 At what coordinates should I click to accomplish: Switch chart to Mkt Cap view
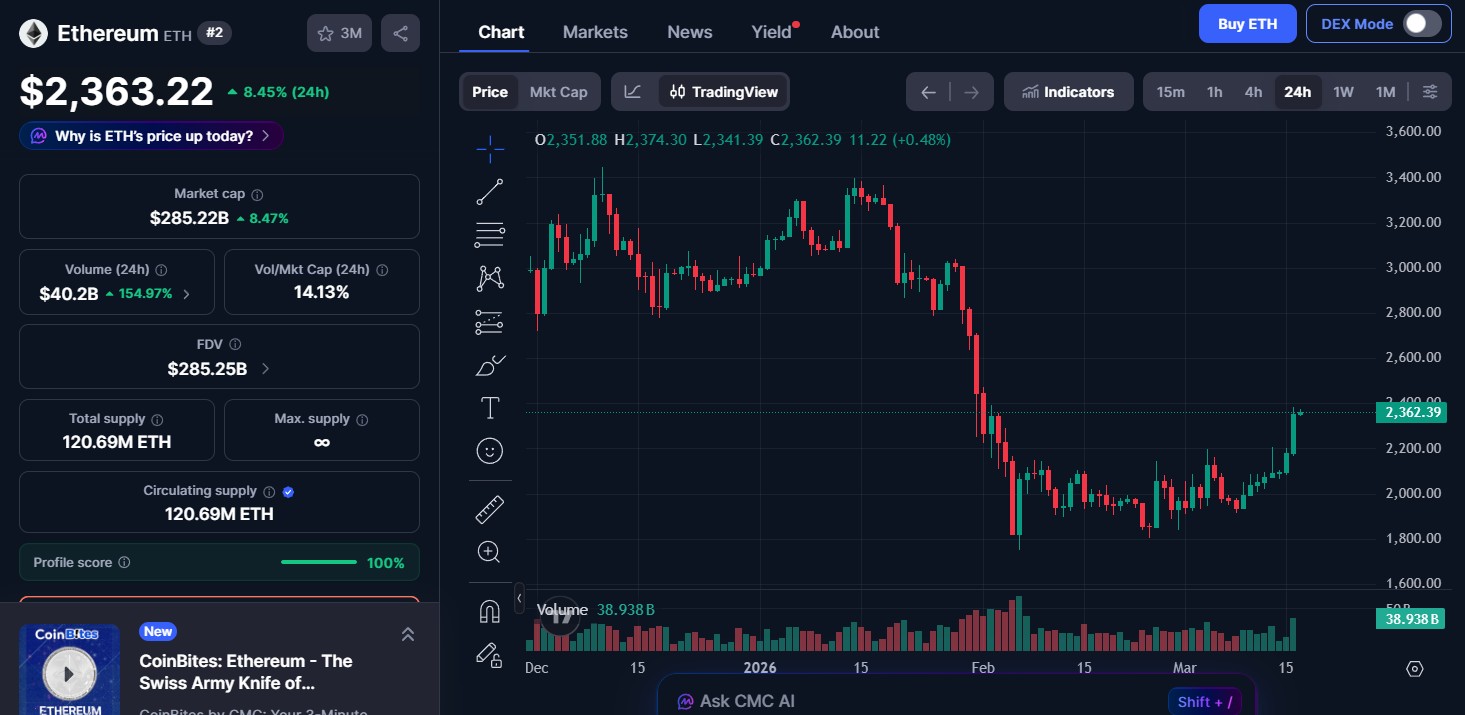558,91
